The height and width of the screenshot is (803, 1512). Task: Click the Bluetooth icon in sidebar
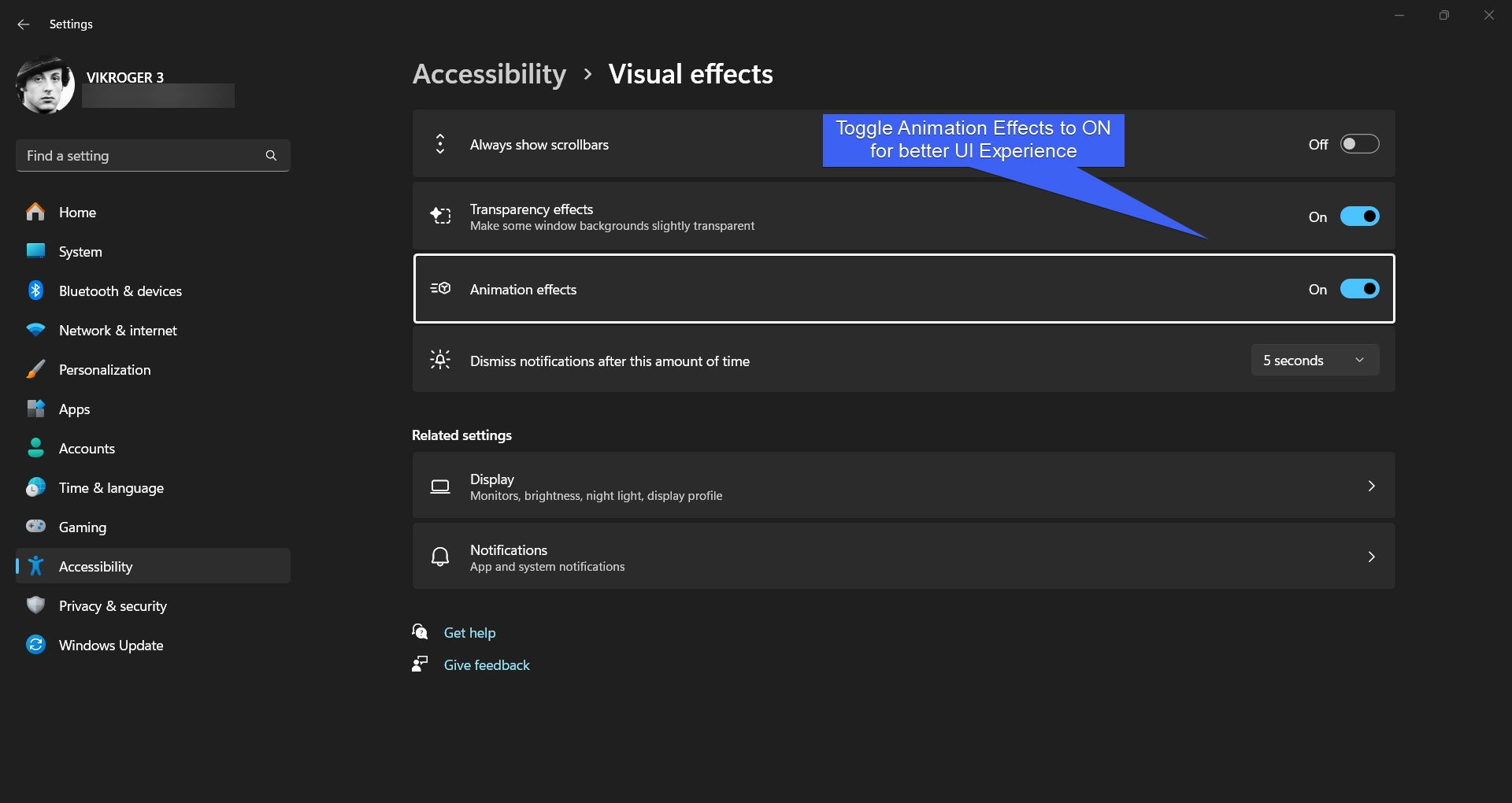coord(35,290)
